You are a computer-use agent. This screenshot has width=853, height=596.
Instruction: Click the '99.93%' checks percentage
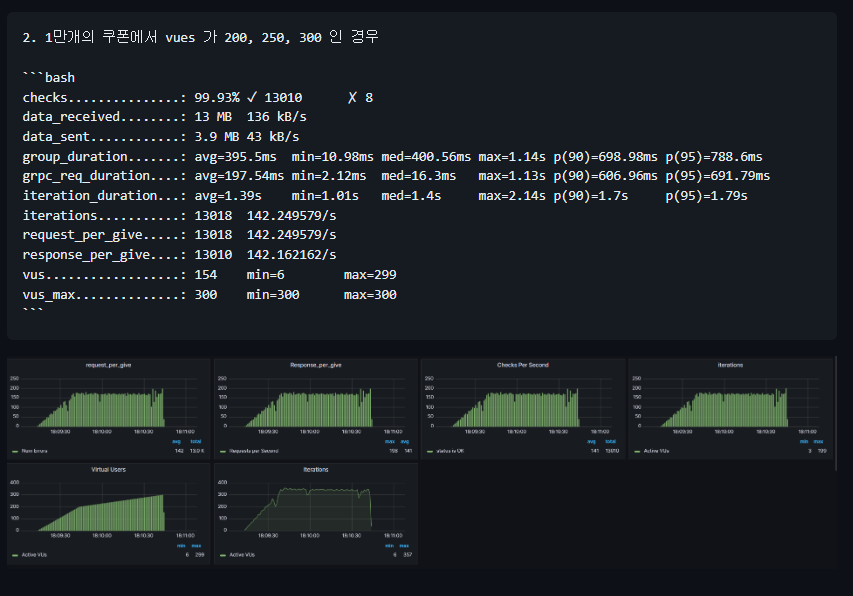217,97
